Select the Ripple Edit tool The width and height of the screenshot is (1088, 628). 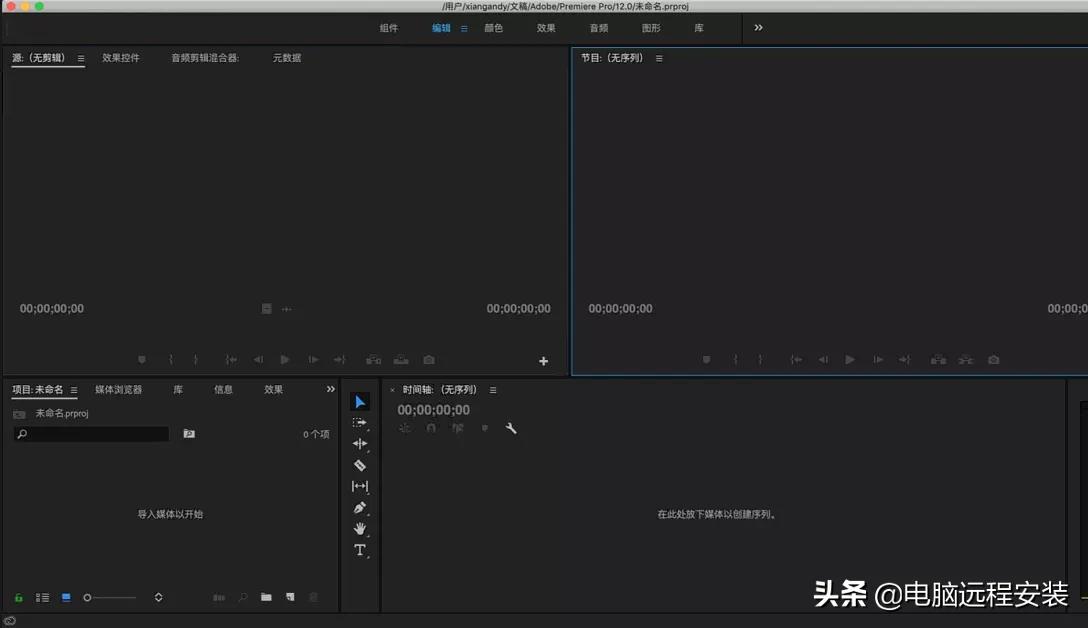pyautogui.click(x=360, y=443)
